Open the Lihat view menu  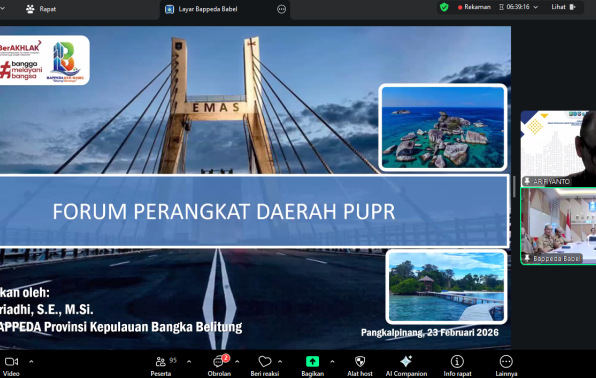pos(563,7)
